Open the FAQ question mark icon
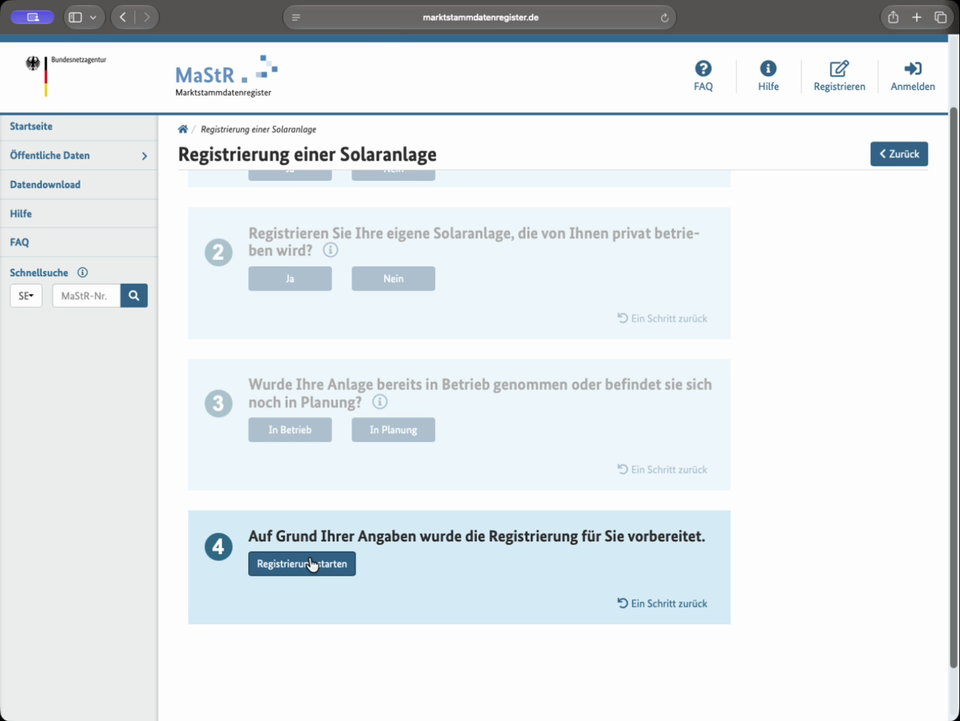960x721 pixels. click(x=703, y=69)
